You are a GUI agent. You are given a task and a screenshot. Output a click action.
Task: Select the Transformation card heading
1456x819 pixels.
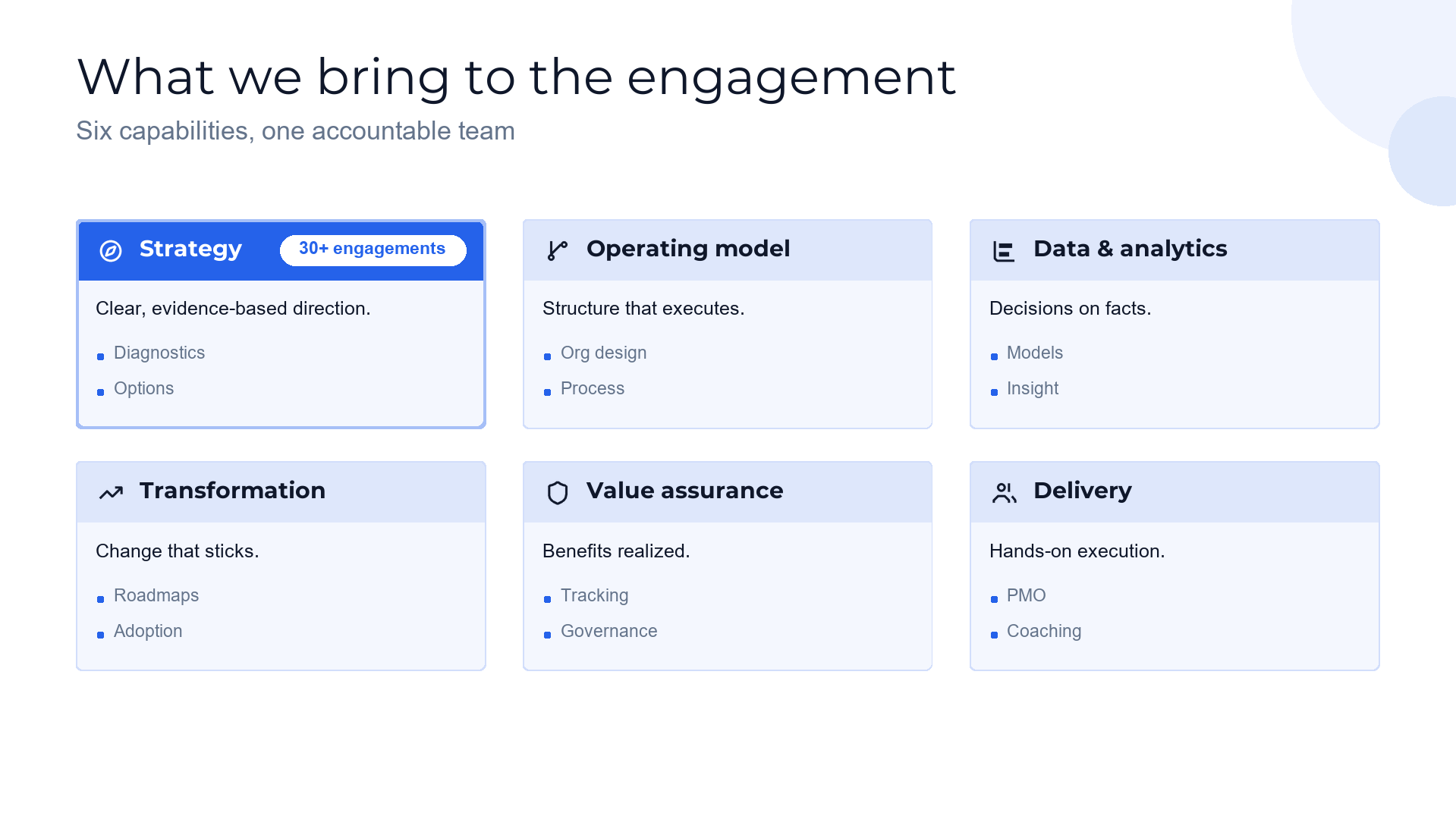(232, 491)
